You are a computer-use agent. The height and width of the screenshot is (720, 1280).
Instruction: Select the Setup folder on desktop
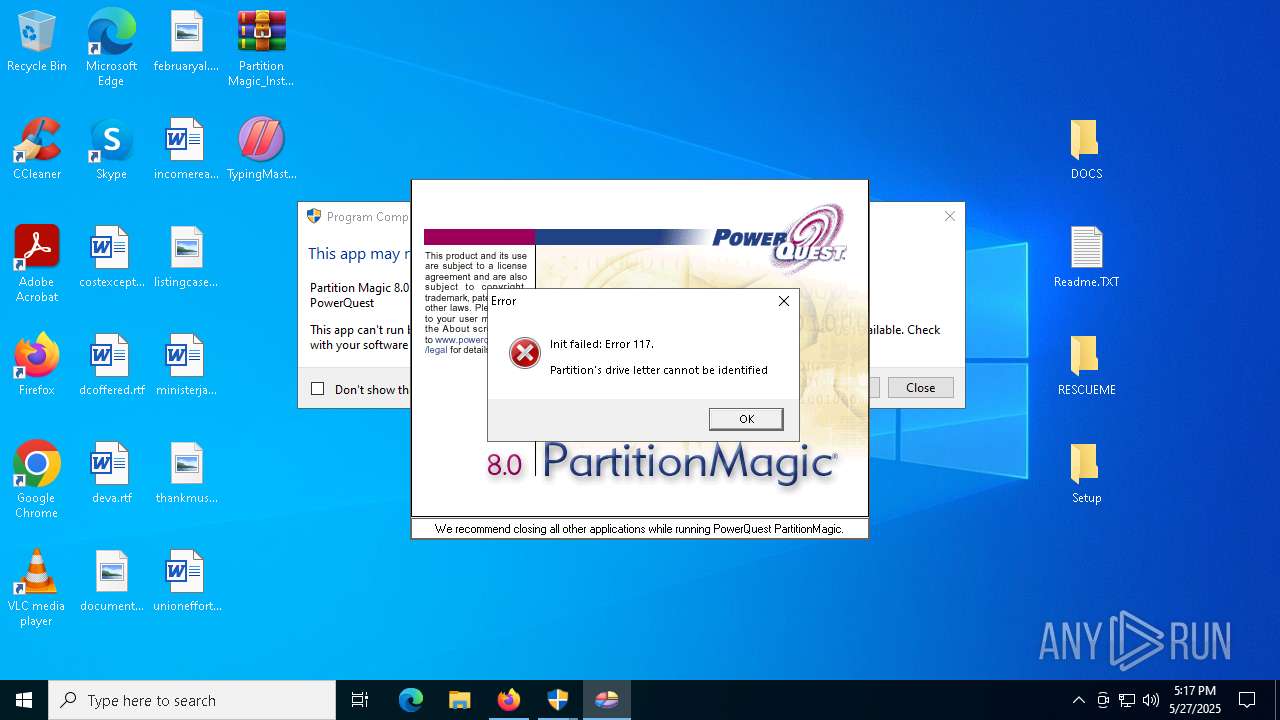pos(1086,474)
